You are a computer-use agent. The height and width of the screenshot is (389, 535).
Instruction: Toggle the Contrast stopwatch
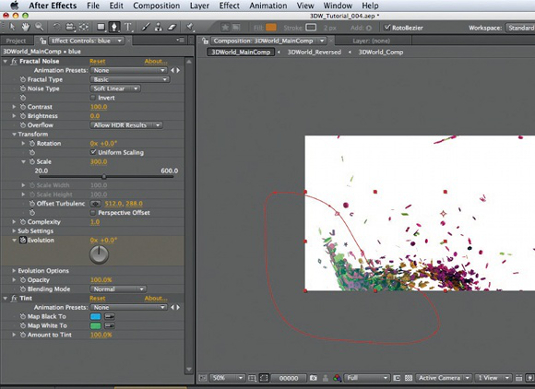point(23,107)
